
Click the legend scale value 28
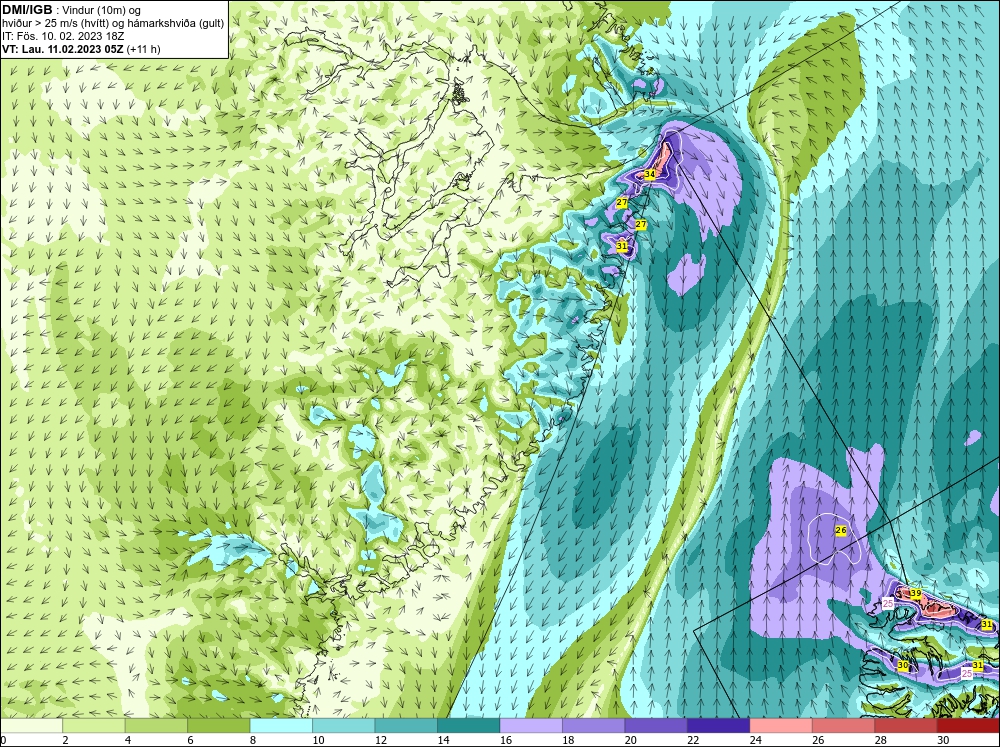click(881, 740)
